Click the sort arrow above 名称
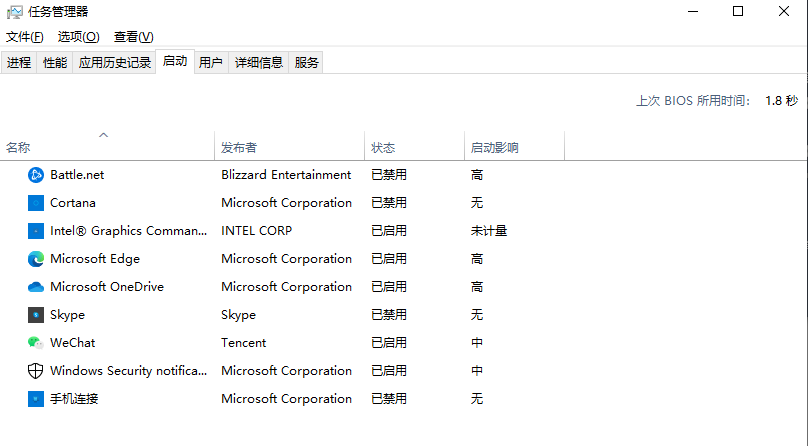This screenshot has height=446, width=808. click(104, 135)
